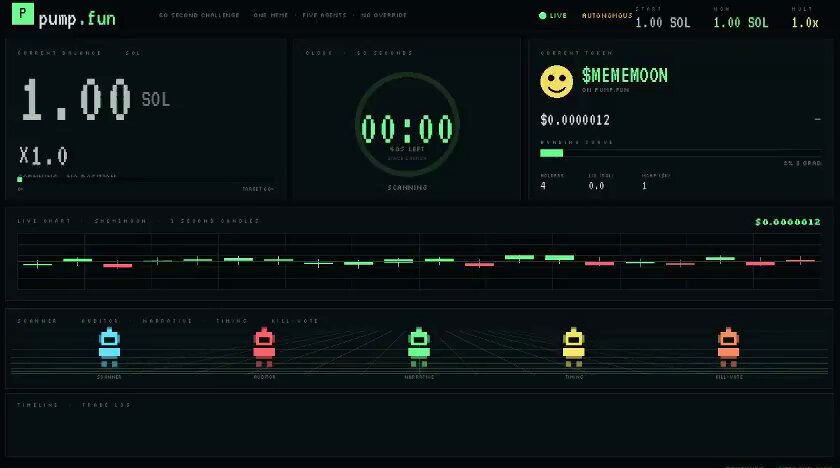Select the red Auditor robot agent
The height and width of the screenshot is (468, 840).
pyautogui.click(x=264, y=347)
